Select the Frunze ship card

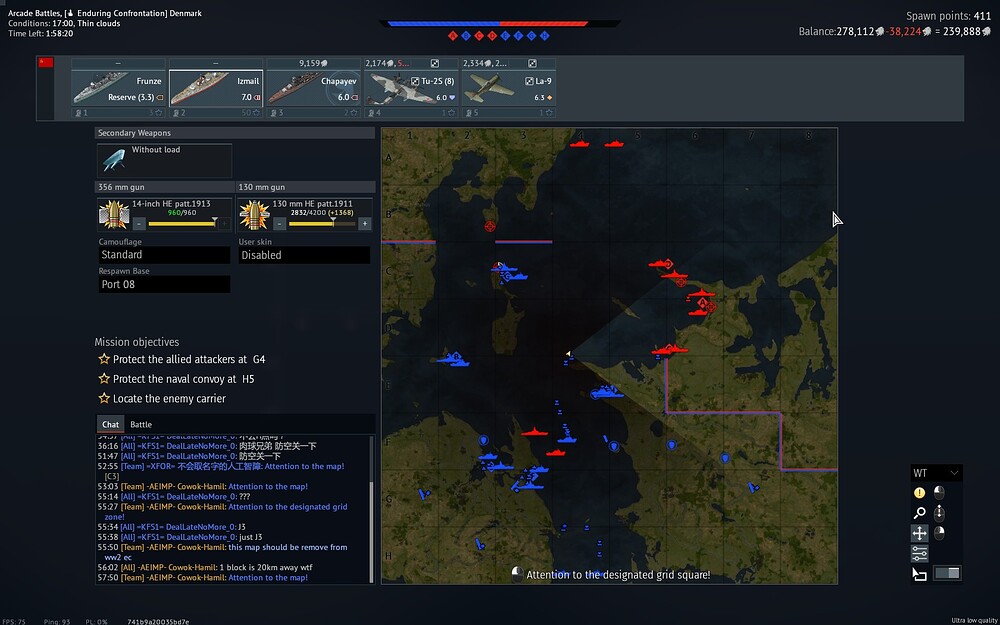point(118,87)
